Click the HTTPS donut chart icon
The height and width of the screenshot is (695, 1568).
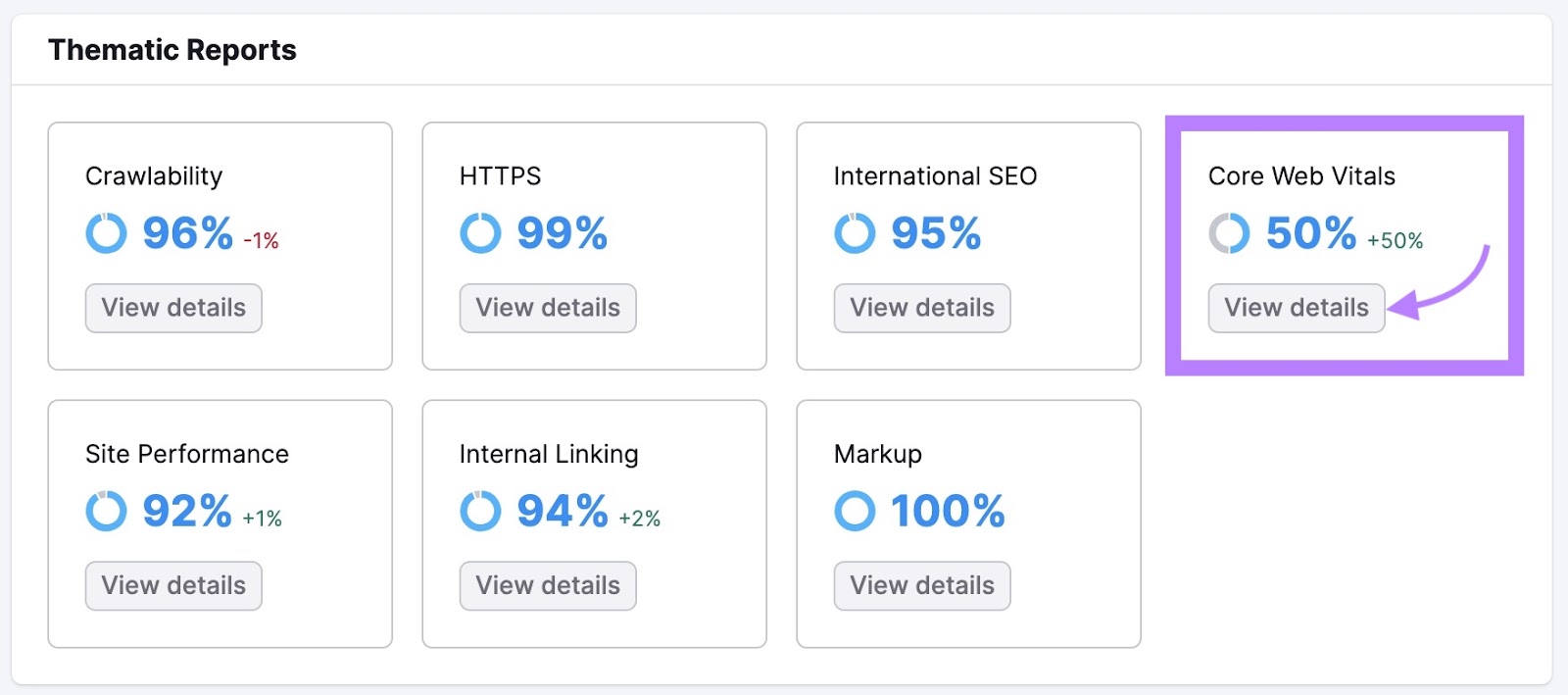480,233
